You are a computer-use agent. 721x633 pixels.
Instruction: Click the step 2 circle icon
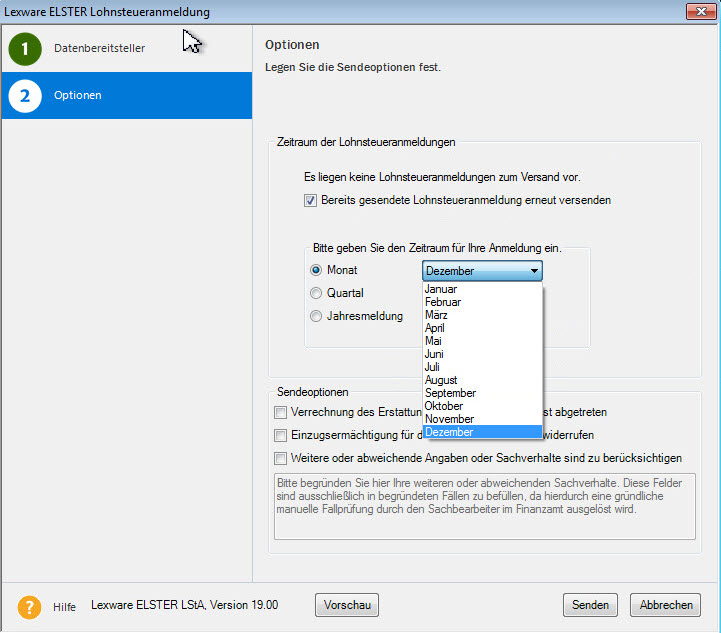[x=25, y=96]
